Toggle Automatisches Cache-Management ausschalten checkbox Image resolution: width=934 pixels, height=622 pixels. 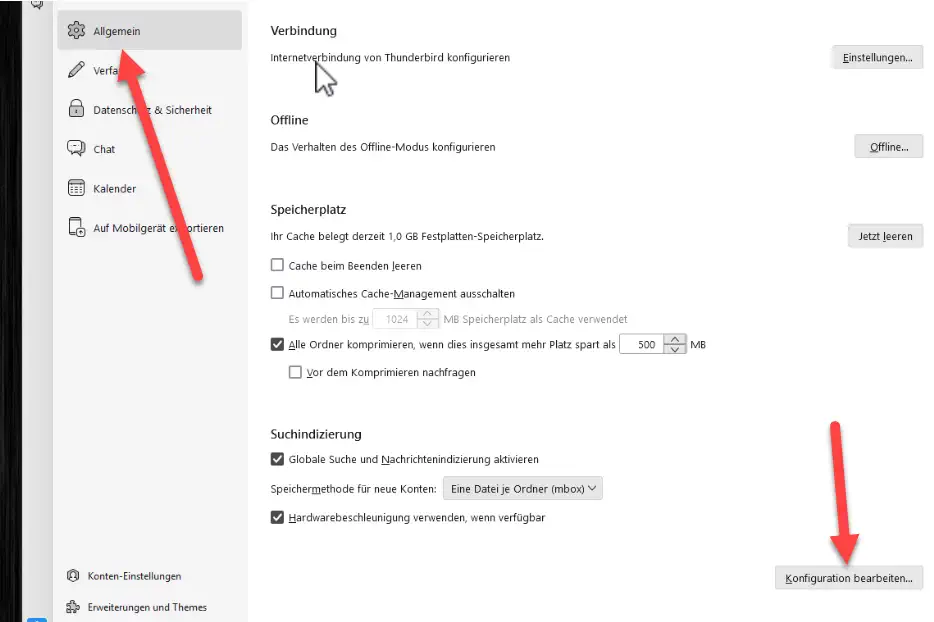pos(277,293)
